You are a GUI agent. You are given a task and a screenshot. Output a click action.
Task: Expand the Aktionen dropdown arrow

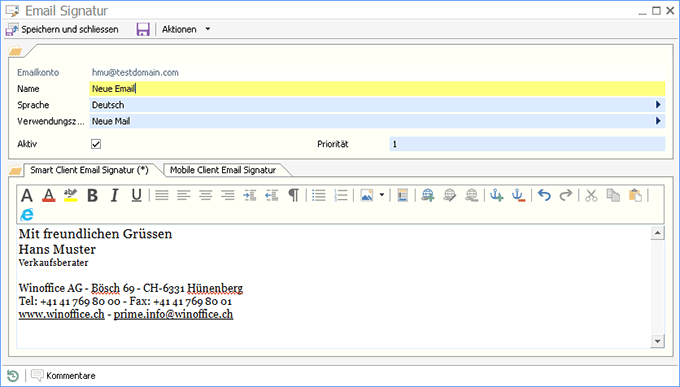[x=208, y=29]
